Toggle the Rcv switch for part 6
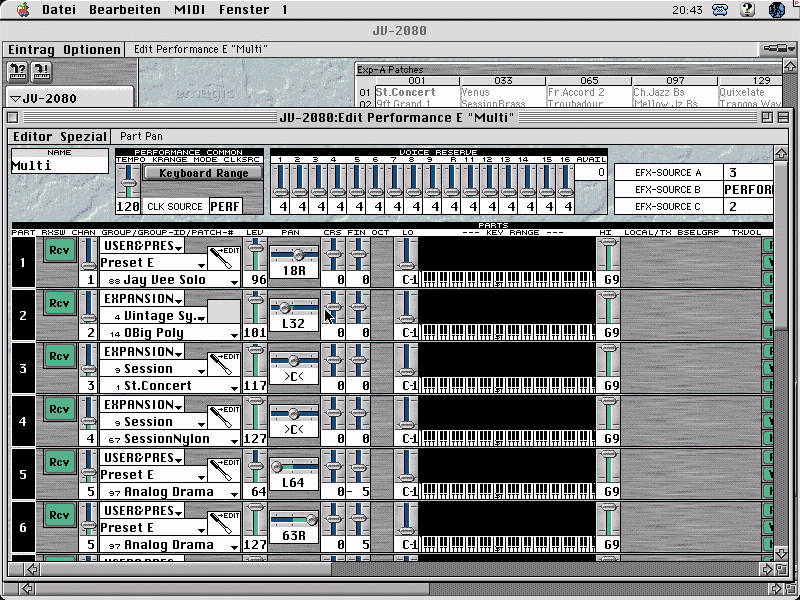The width and height of the screenshot is (800, 600). click(60, 515)
